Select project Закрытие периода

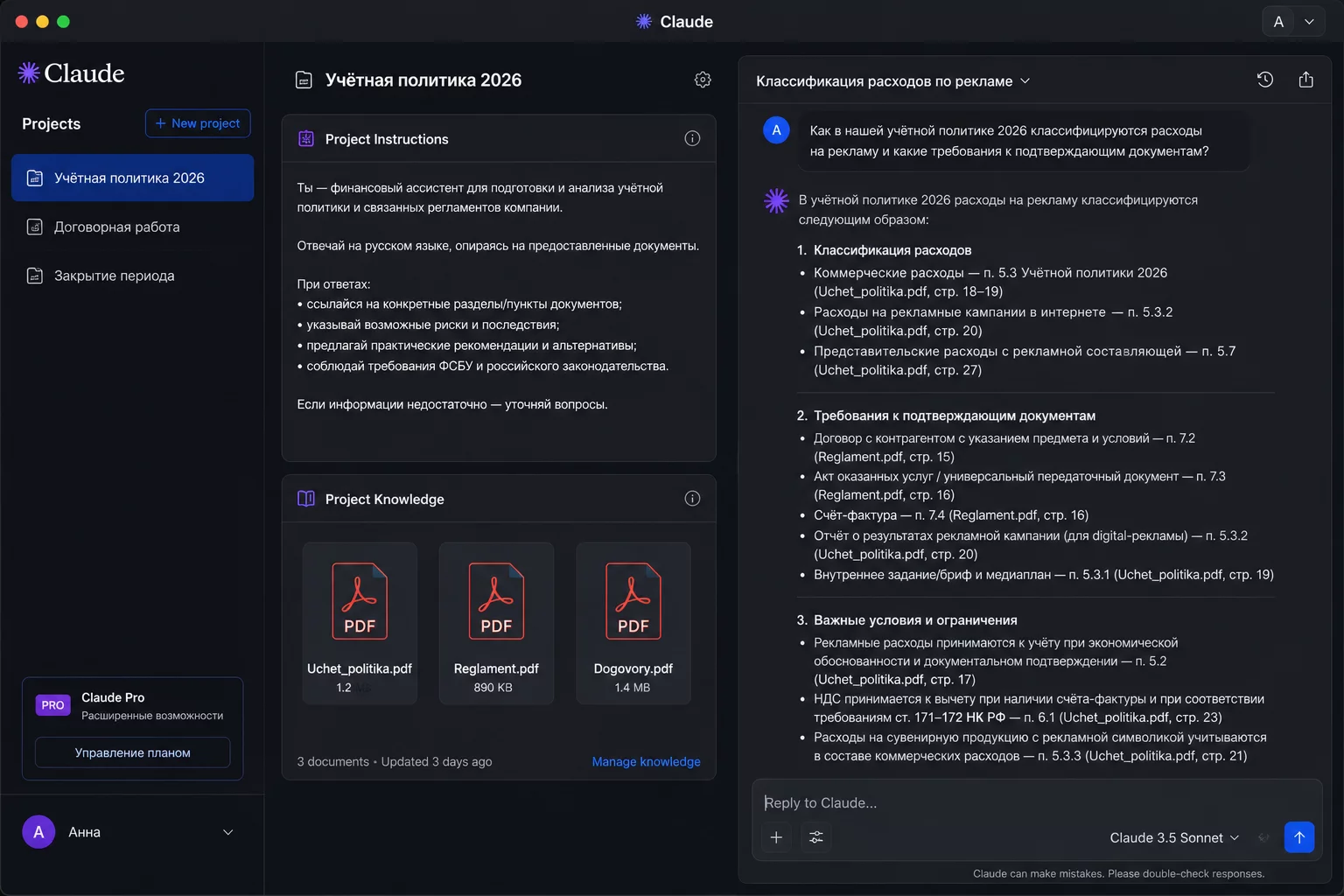coord(133,276)
